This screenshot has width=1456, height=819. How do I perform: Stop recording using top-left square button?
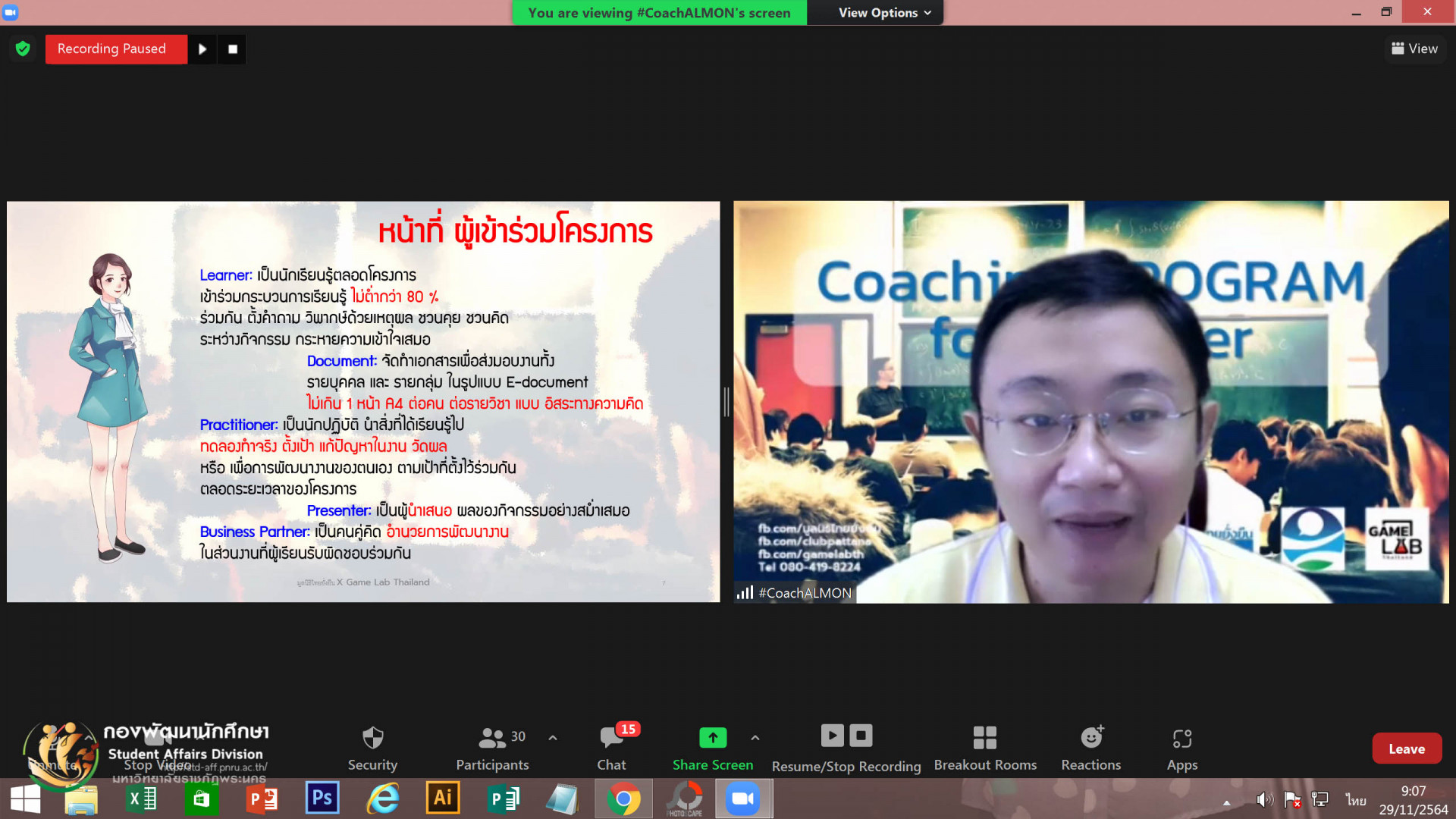click(x=233, y=49)
